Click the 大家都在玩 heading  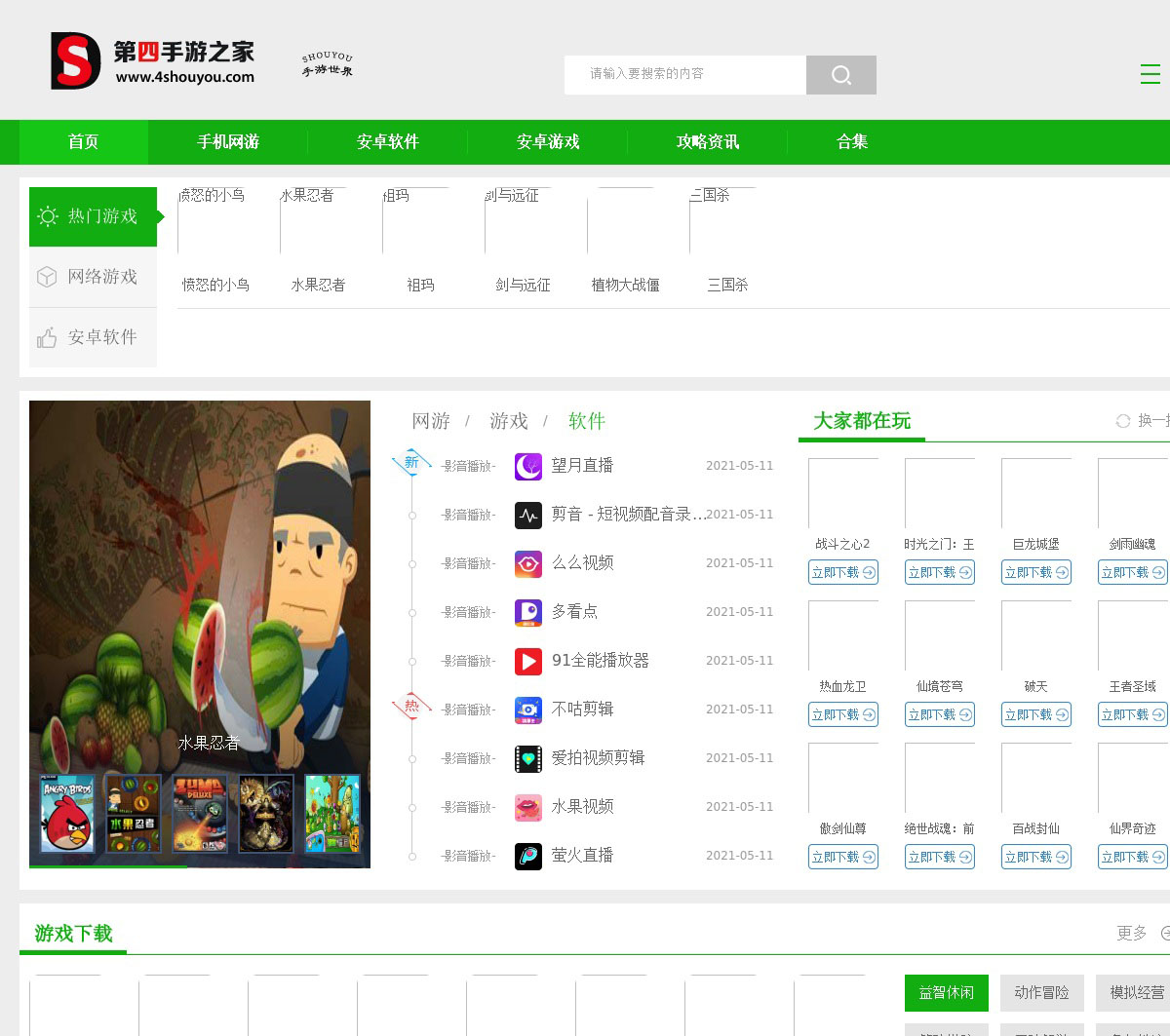pos(862,421)
